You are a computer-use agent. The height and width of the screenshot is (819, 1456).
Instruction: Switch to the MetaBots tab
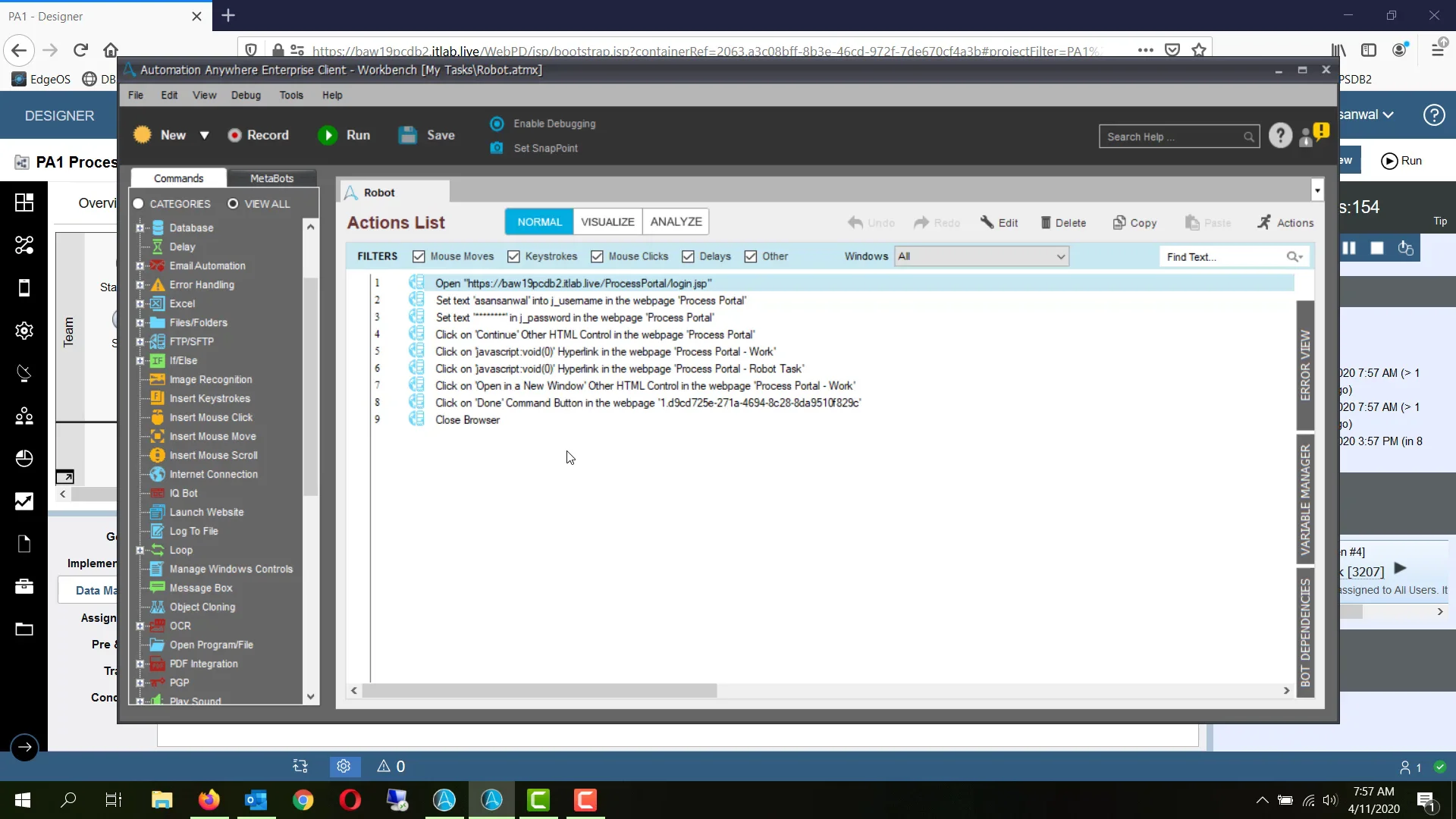[271, 178]
